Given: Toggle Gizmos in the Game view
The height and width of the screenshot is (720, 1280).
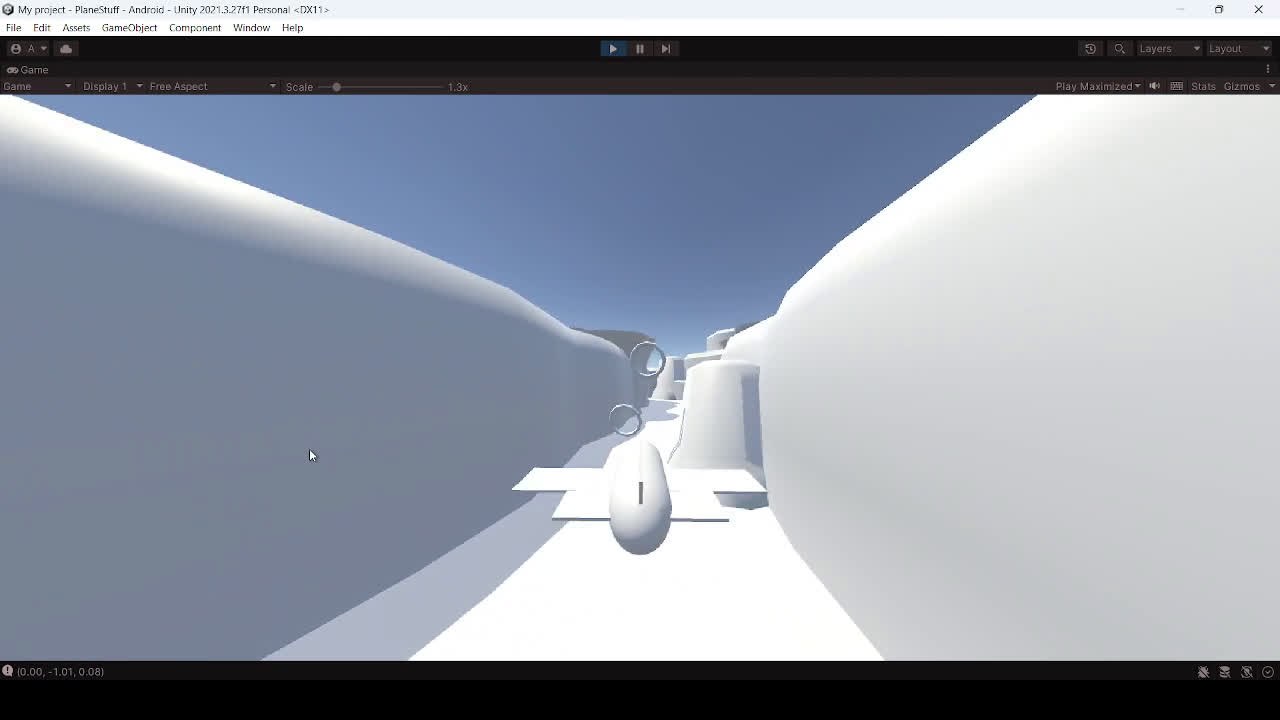Looking at the screenshot, I should [1242, 87].
